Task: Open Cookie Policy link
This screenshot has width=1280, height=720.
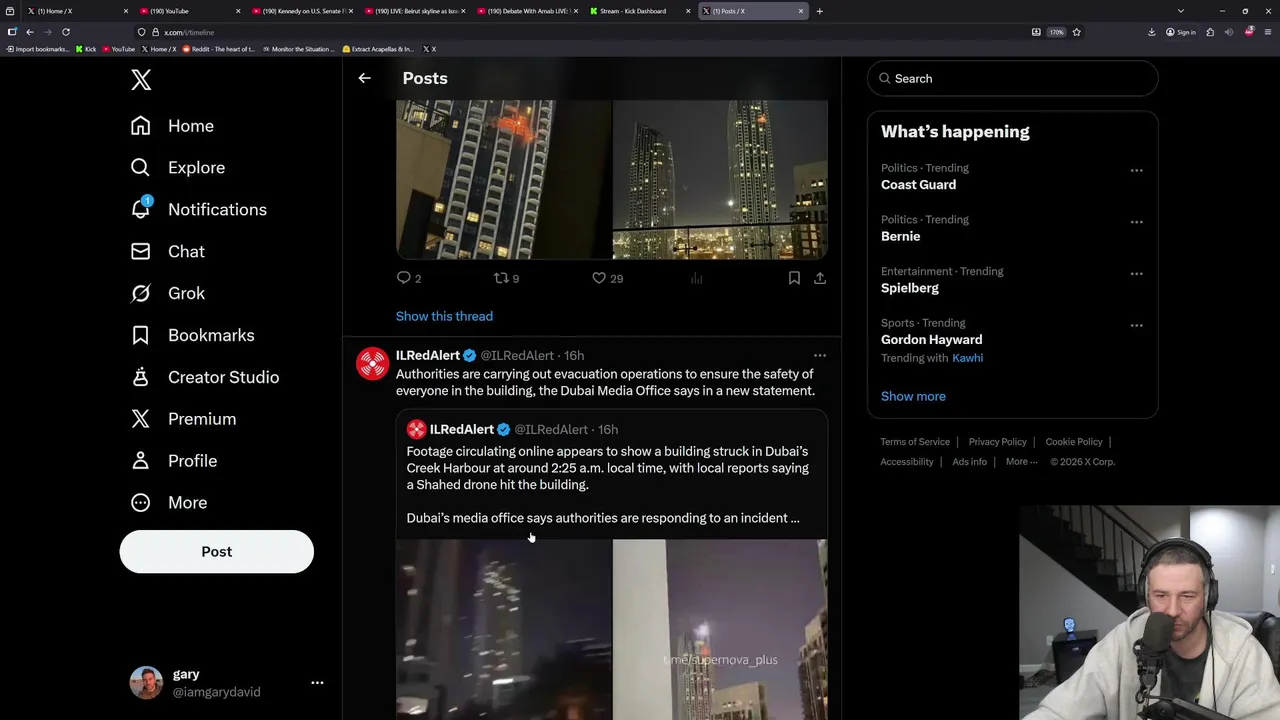Action: (x=1074, y=442)
